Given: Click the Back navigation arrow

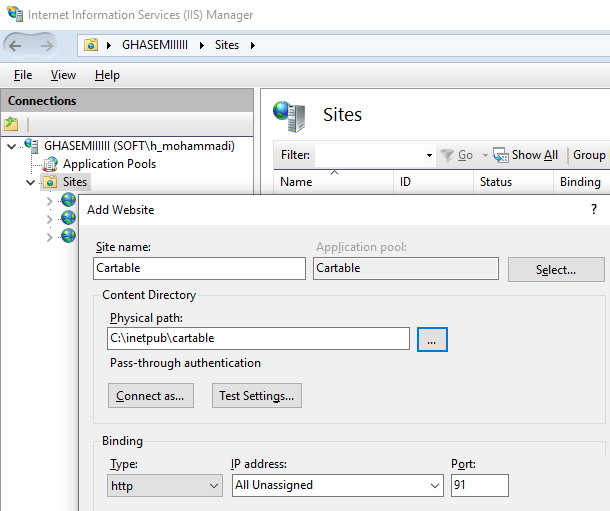Looking at the screenshot, I should click(x=15, y=46).
